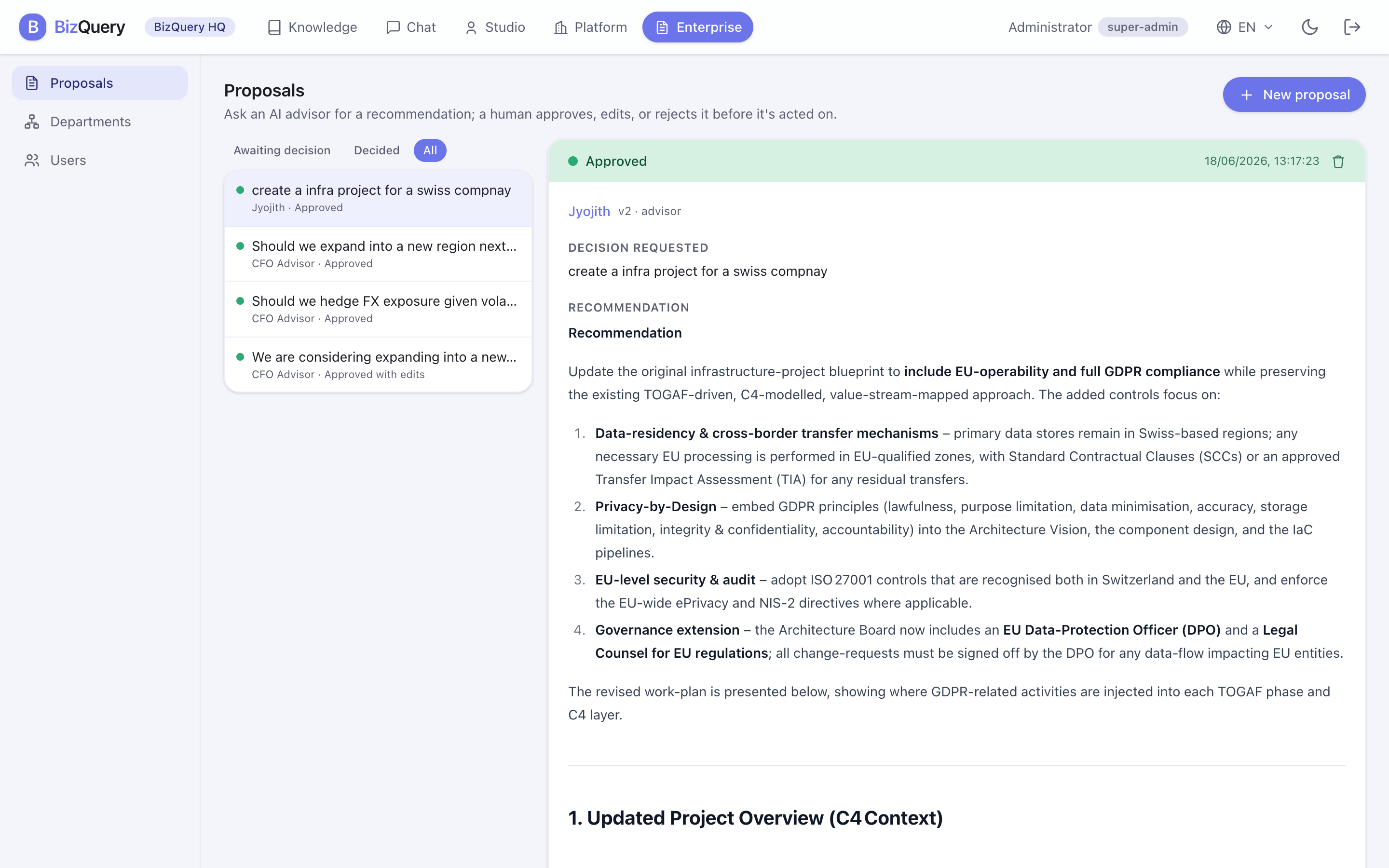This screenshot has width=1389, height=868.
Task: Click the Approved status label
Action: pos(616,162)
